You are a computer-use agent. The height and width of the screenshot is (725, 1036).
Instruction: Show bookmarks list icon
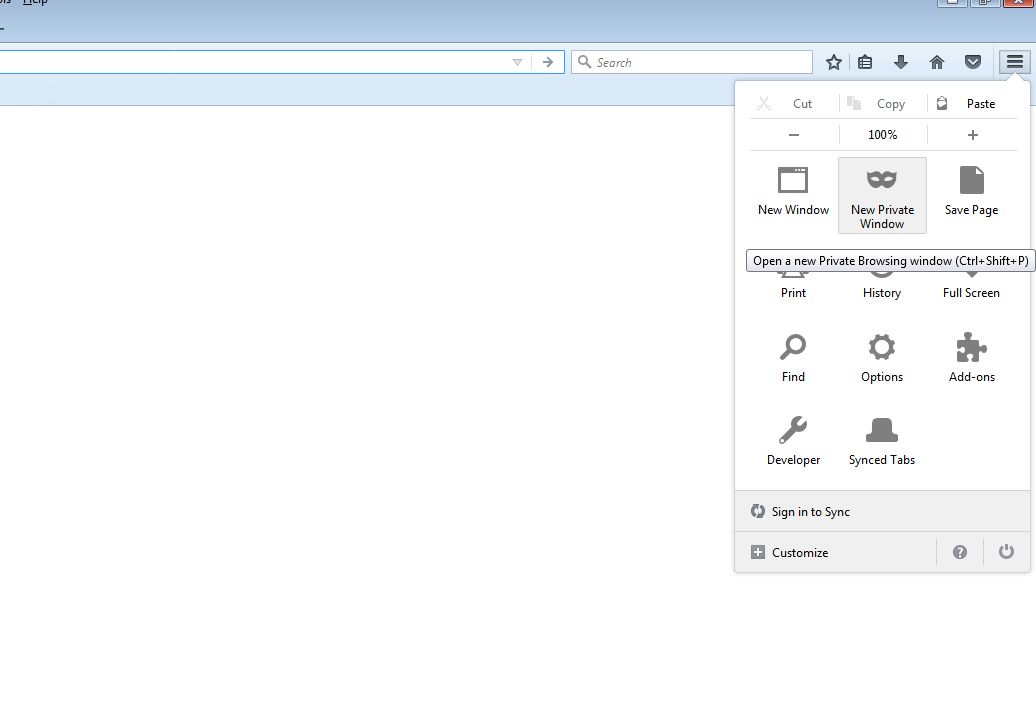(x=864, y=62)
